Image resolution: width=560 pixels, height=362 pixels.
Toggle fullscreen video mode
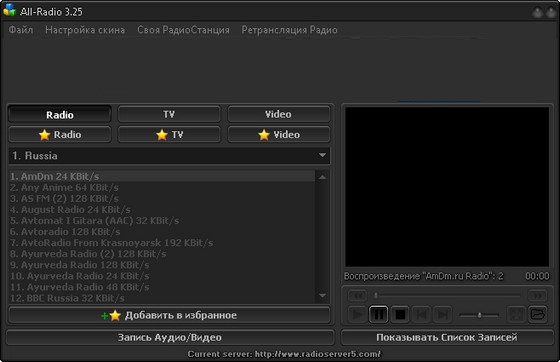pyautogui.click(x=516, y=315)
